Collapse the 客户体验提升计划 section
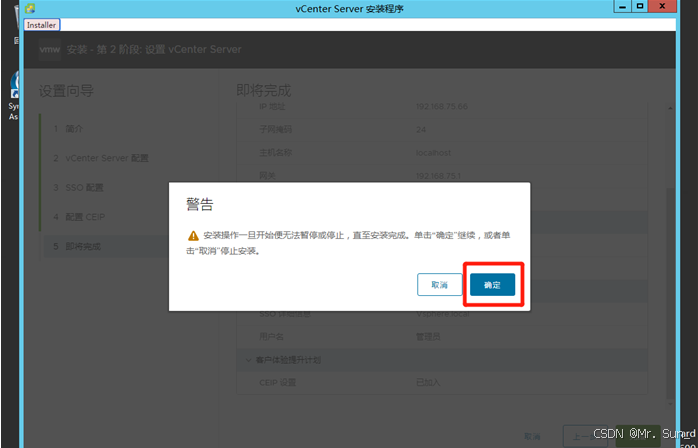 click(x=248, y=360)
